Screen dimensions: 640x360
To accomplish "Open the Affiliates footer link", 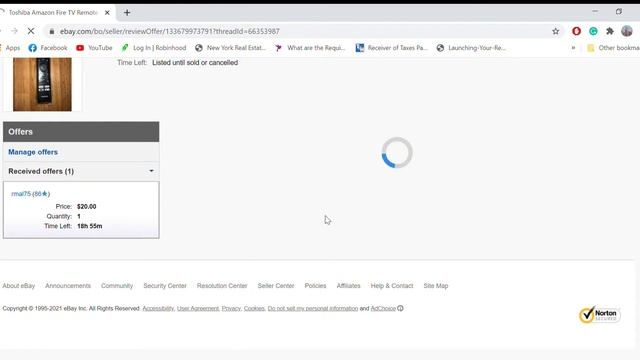I will (349, 286).
